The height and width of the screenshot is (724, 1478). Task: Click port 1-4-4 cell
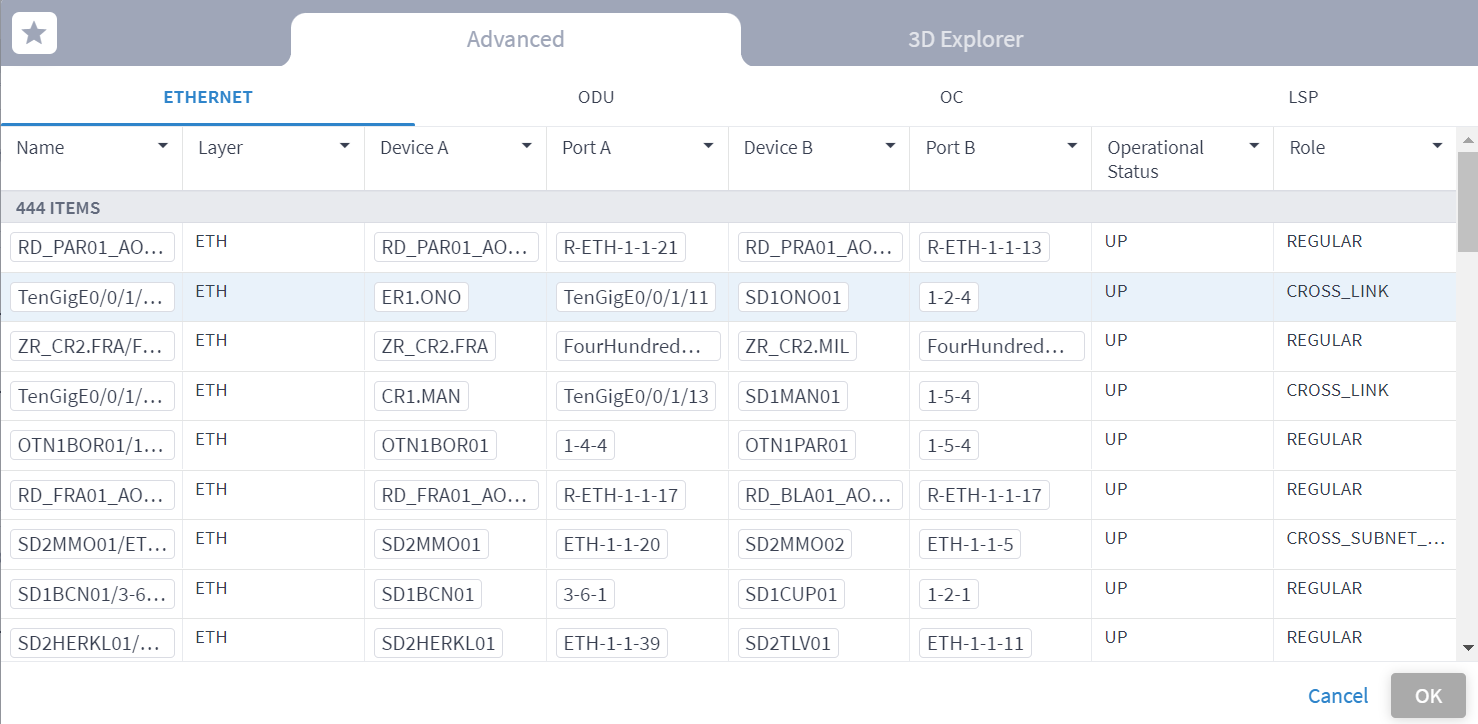click(x=585, y=445)
